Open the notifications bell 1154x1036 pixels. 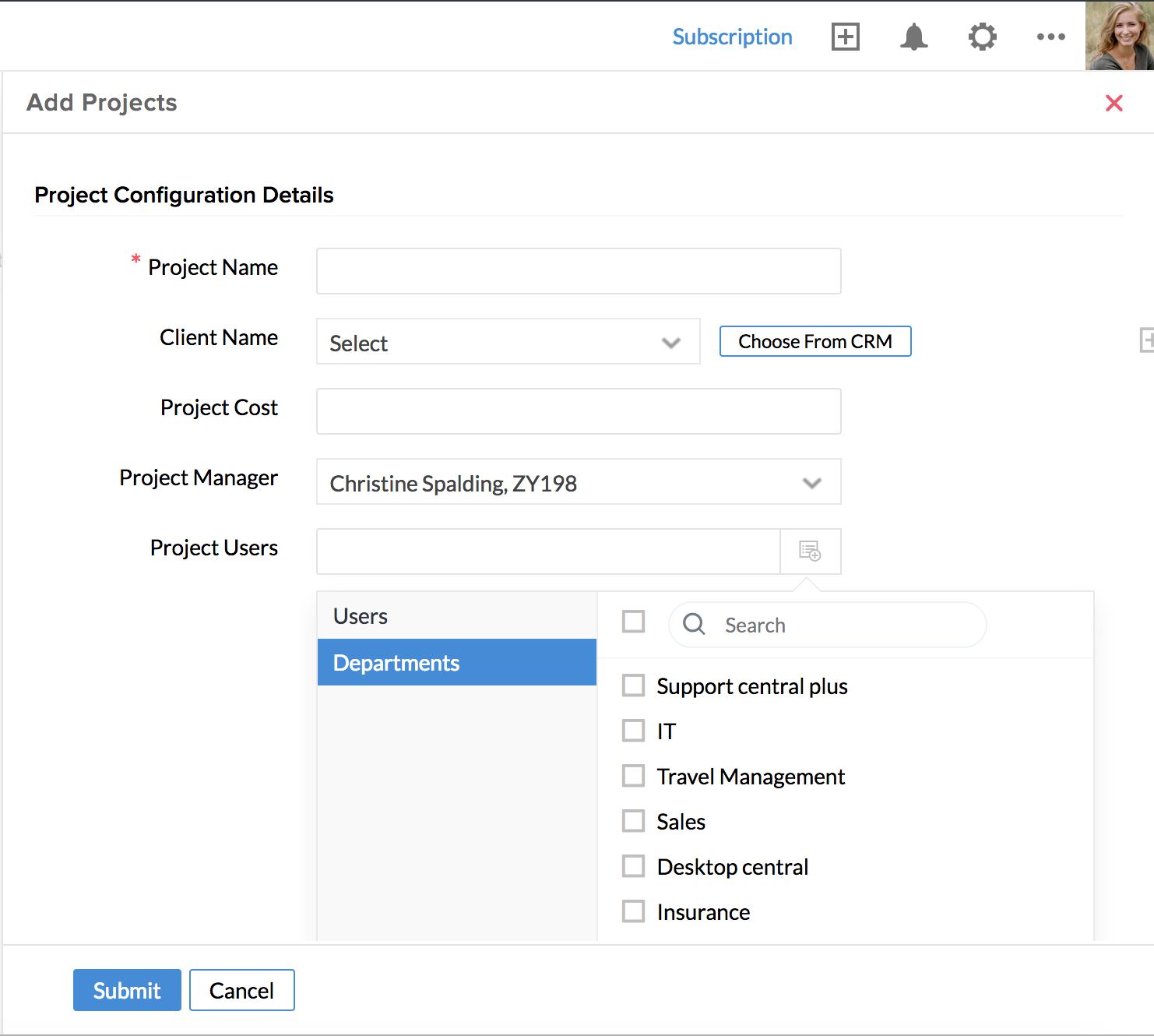click(913, 37)
